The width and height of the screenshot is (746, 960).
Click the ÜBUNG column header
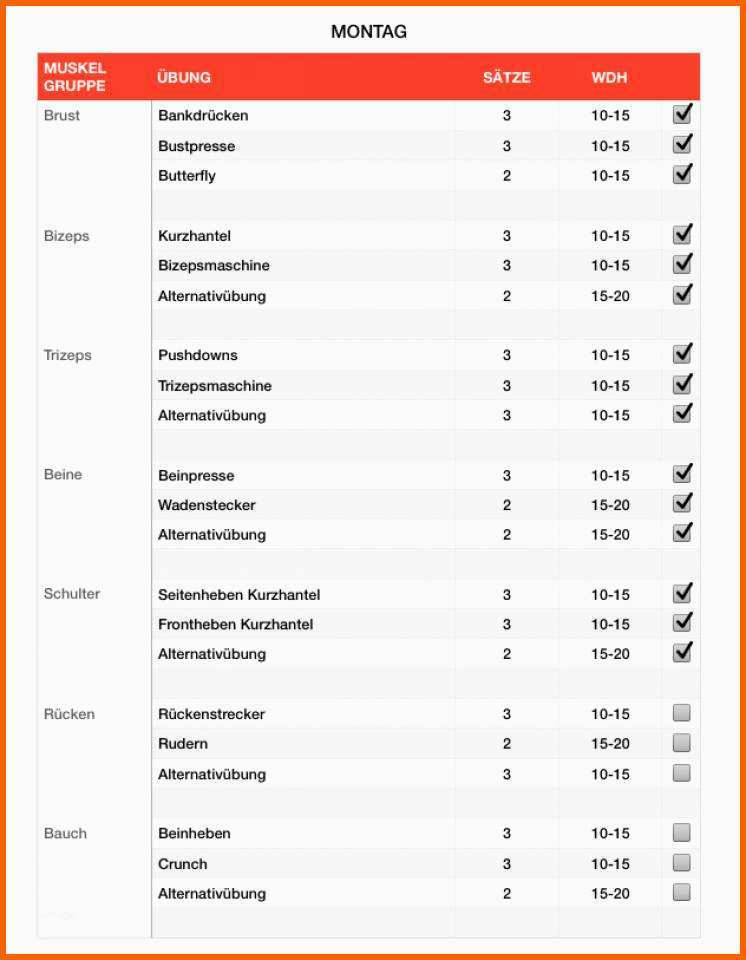coord(184,77)
